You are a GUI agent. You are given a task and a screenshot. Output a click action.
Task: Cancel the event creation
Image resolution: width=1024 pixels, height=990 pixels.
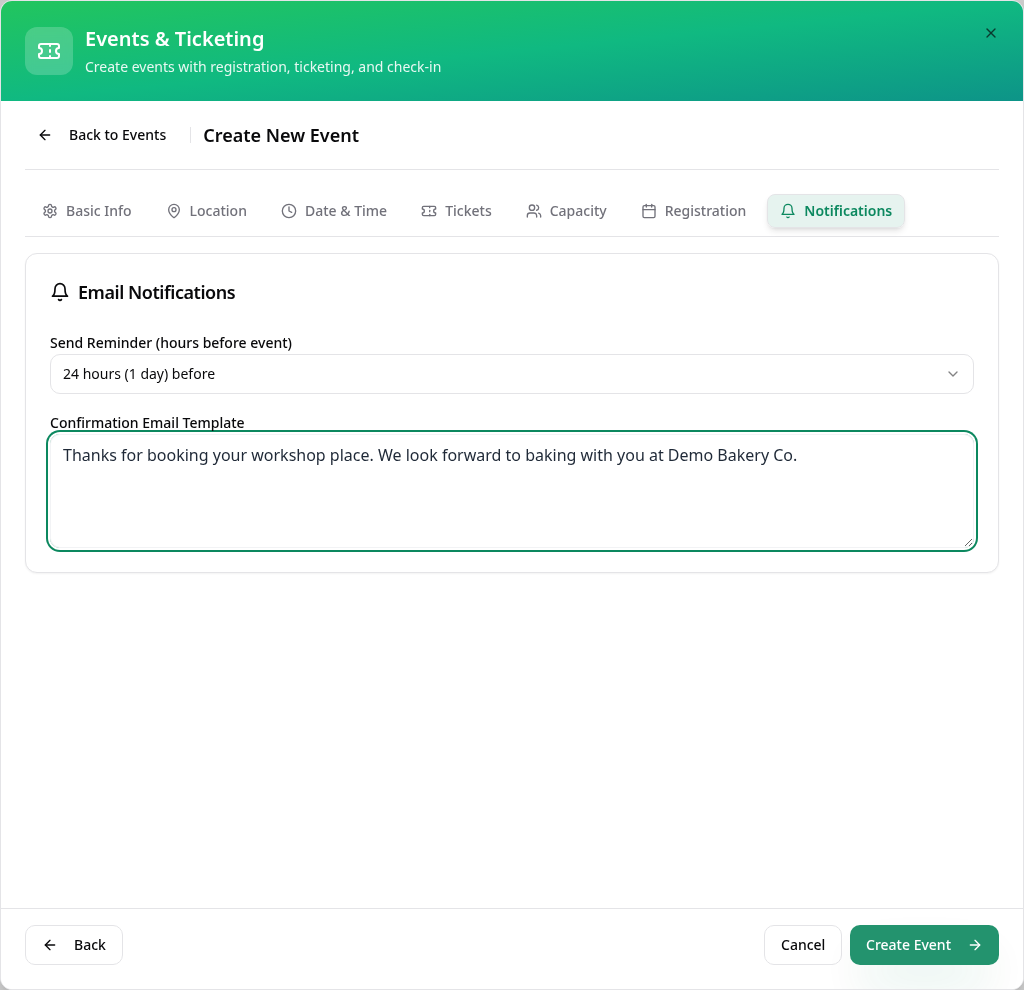click(803, 945)
